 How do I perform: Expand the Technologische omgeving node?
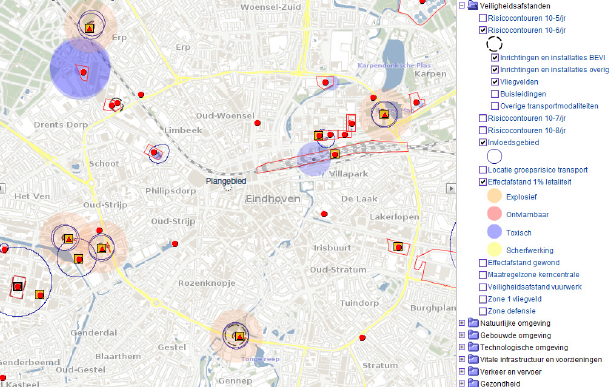[462, 347]
